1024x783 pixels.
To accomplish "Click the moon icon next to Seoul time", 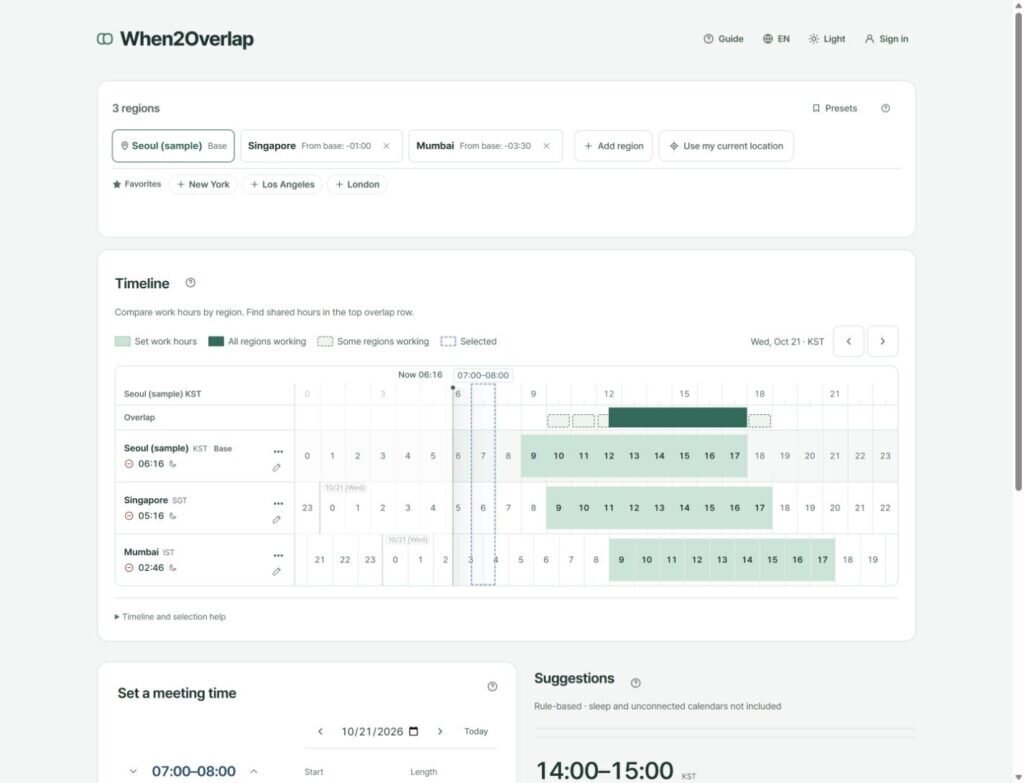I will (x=172, y=464).
